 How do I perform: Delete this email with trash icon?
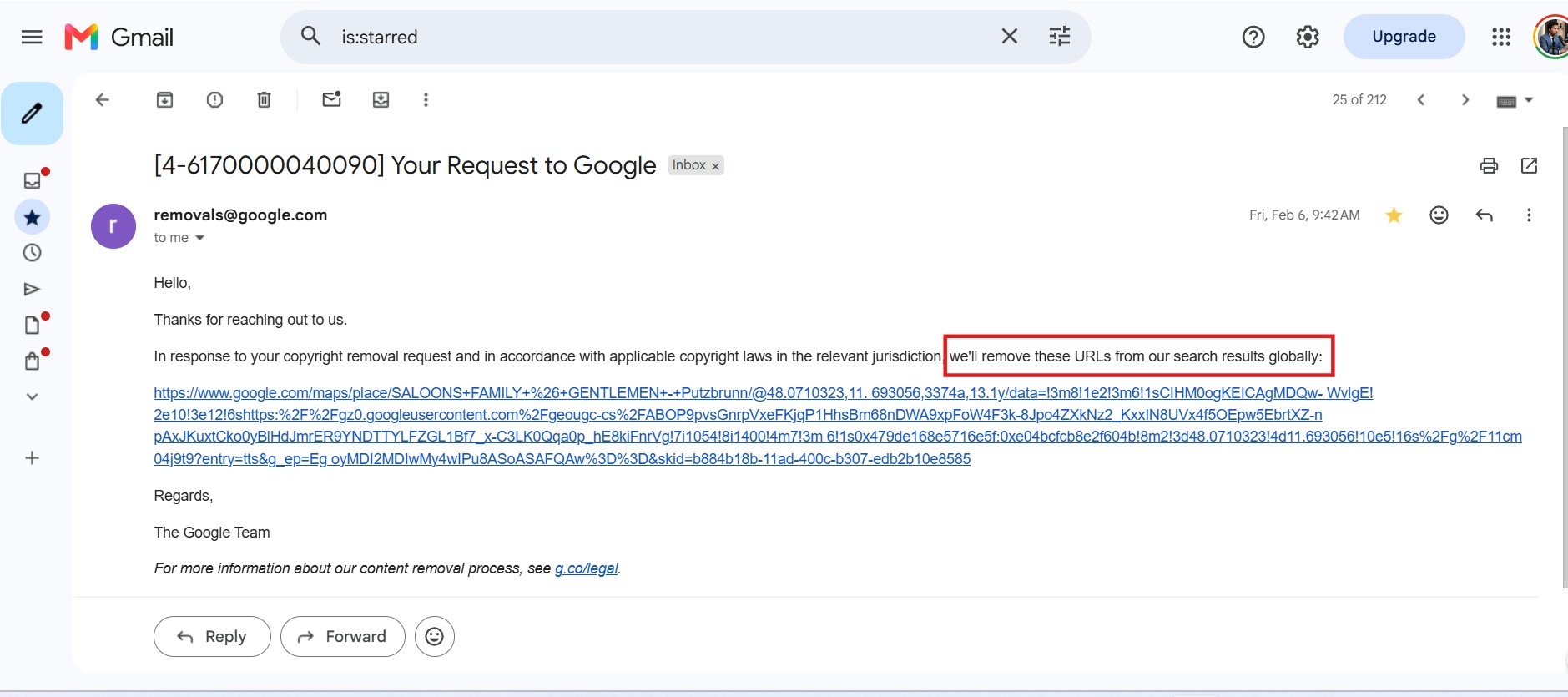click(x=264, y=99)
